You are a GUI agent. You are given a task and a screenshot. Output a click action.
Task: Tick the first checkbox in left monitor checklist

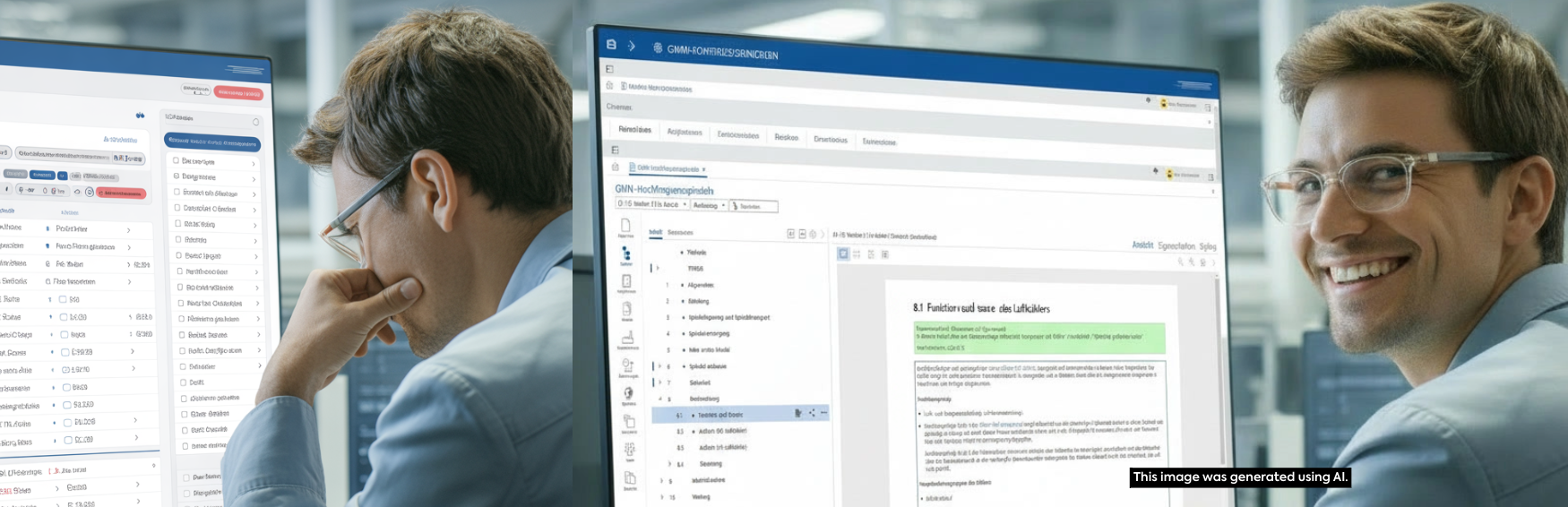[x=176, y=160]
